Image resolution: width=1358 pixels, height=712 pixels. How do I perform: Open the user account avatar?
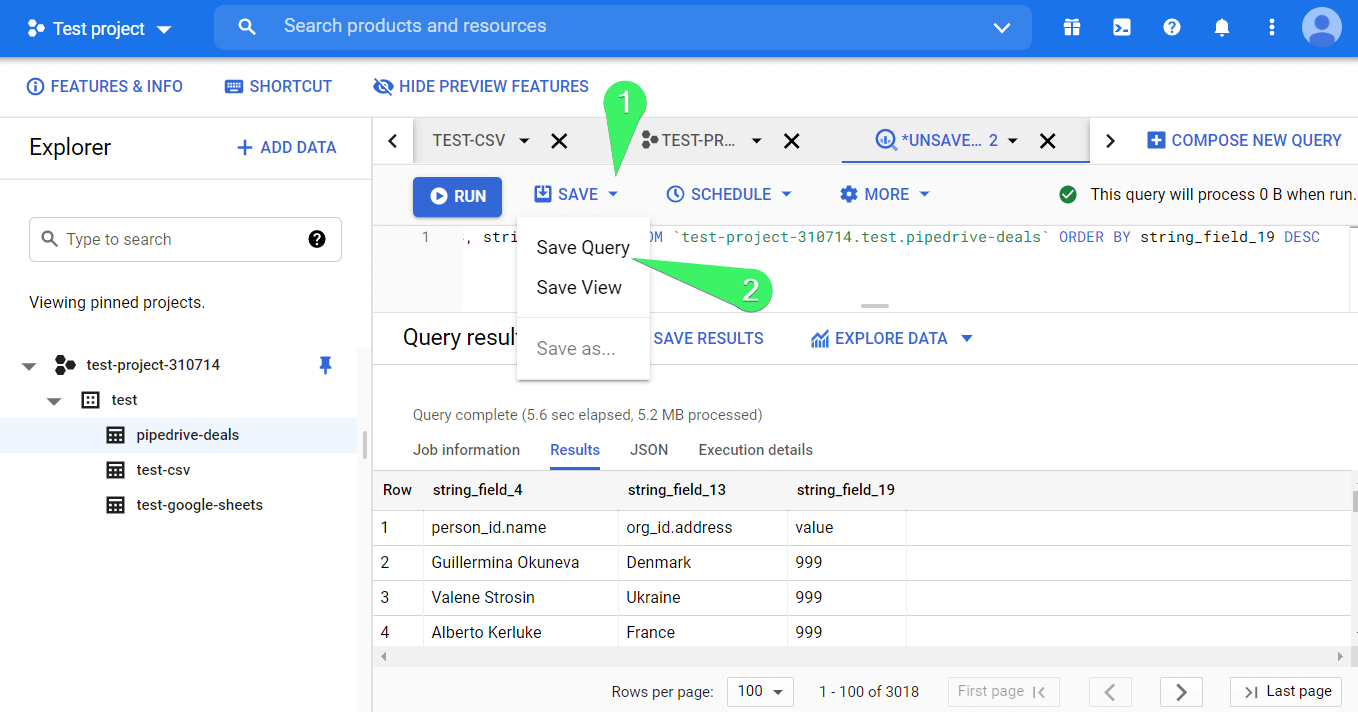click(1322, 27)
